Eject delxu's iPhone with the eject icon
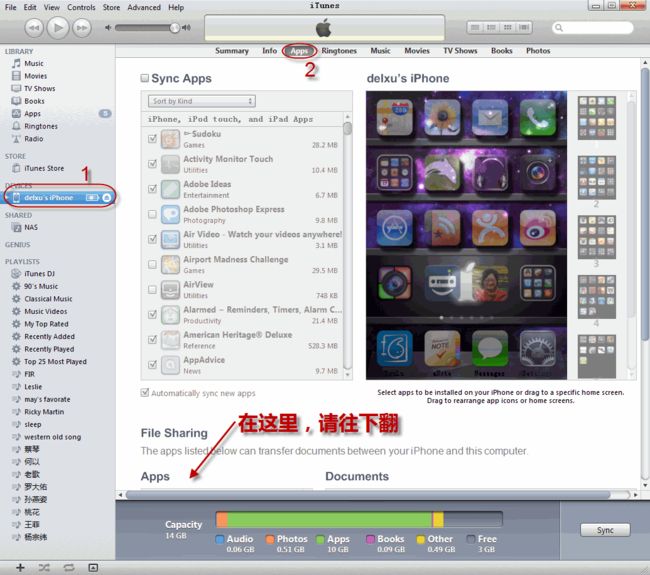Viewport: 650px width, 575px height. [x=107, y=198]
